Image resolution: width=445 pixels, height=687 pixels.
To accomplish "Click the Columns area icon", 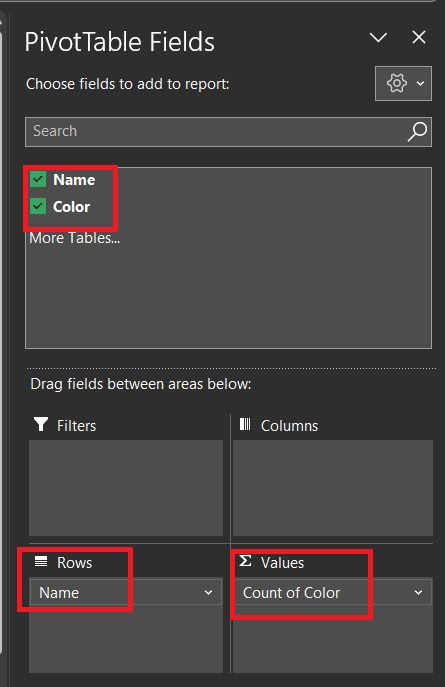I will [x=245, y=424].
